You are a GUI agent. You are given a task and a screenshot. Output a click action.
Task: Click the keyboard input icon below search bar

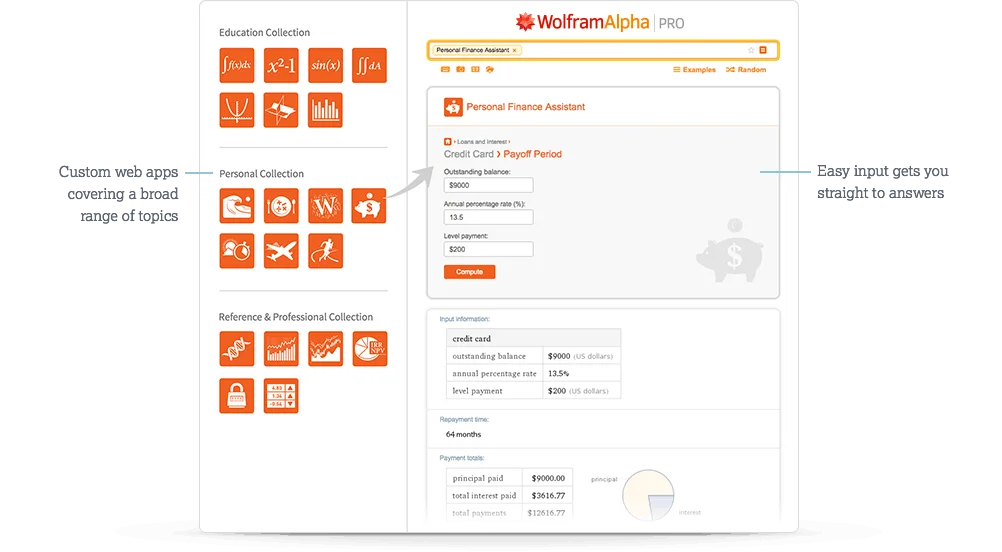(445, 69)
